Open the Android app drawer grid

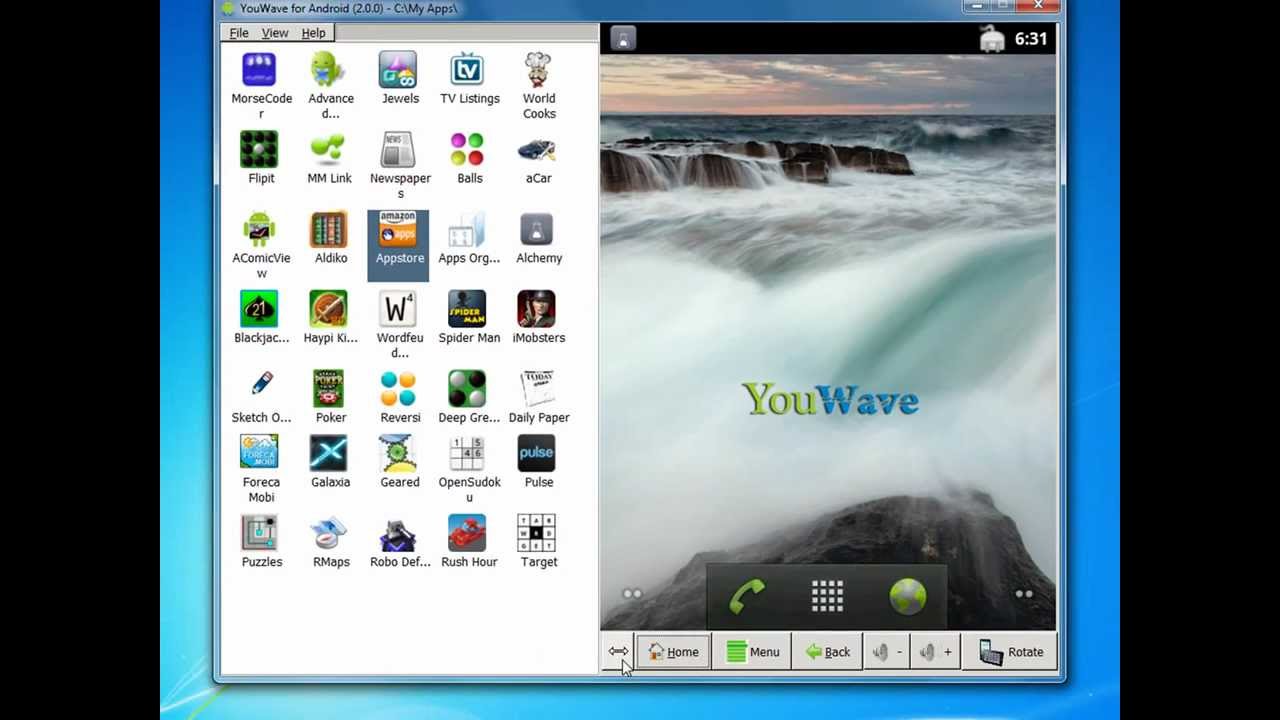click(827, 597)
